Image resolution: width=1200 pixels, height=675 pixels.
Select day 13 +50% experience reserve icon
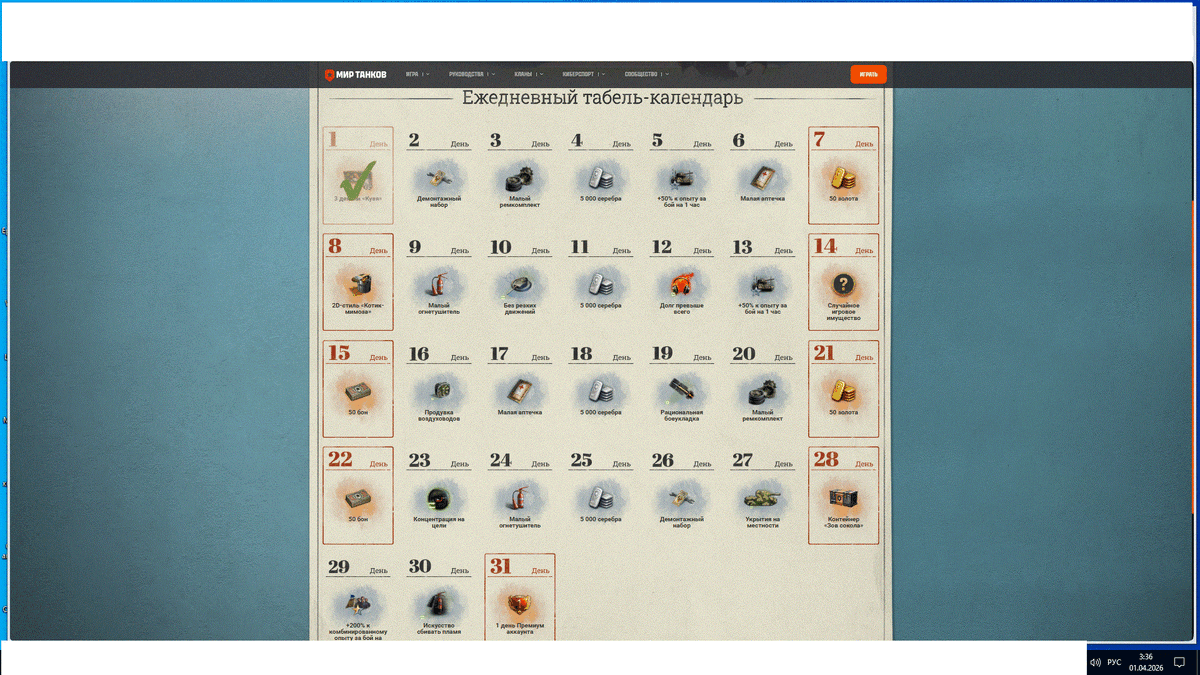[x=763, y=284]
